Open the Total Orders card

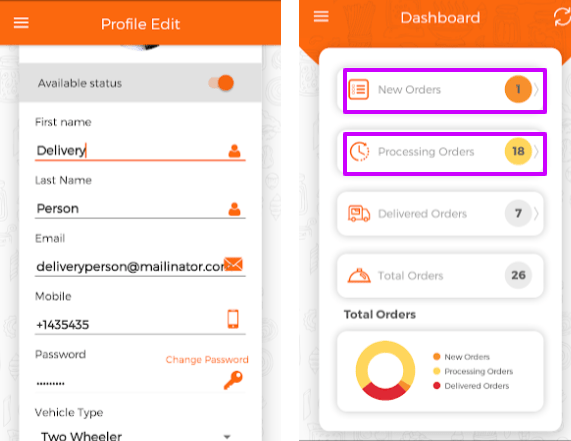click(440, 276)
